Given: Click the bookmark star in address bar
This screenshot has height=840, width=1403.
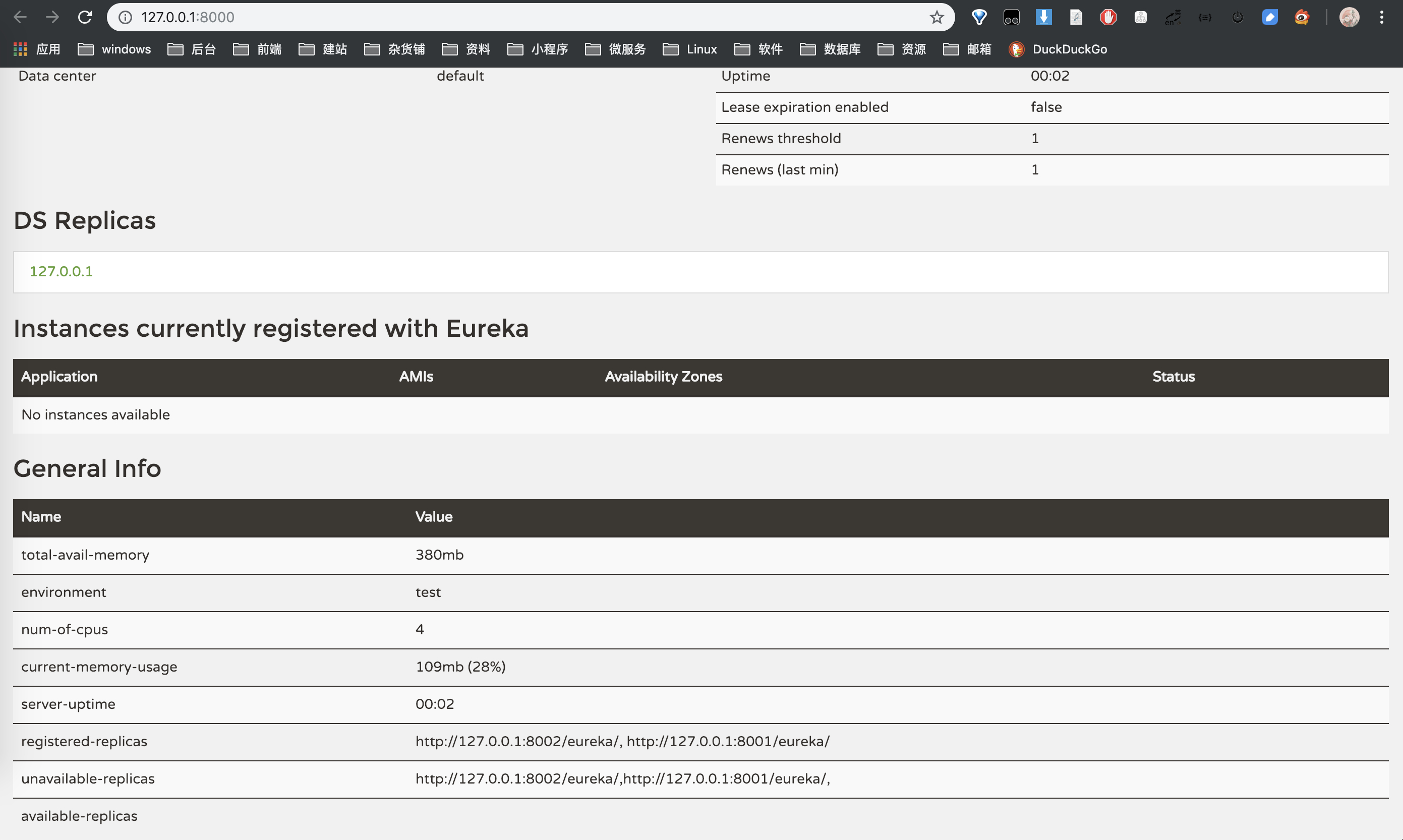Looking at the screenshot, I should click(x=937, y=17).
